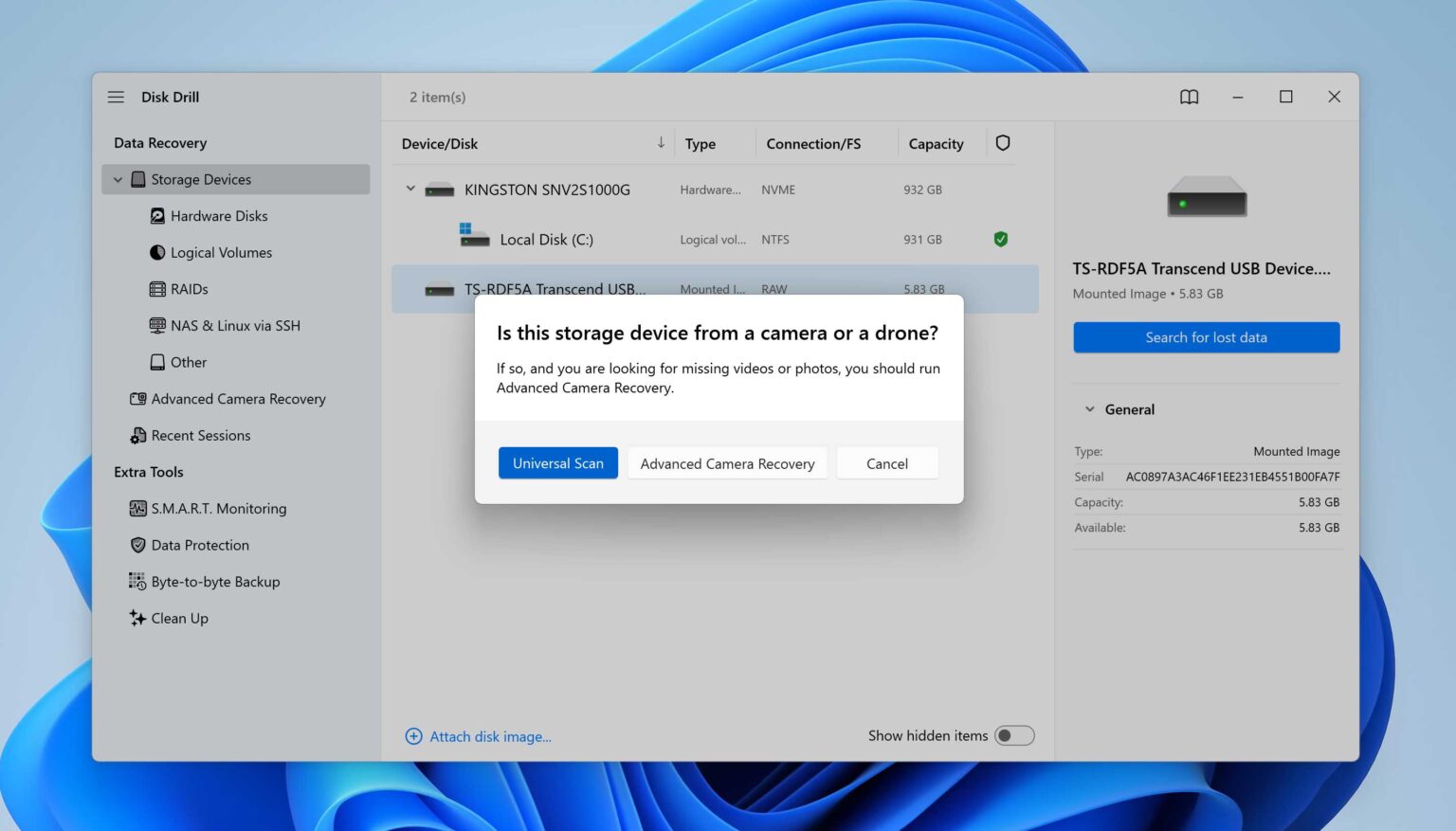This screenshot has width=1456, height=831.
Task: Launch S.M.A.R.T. Monitoring tool
Action: click(218, 508)
